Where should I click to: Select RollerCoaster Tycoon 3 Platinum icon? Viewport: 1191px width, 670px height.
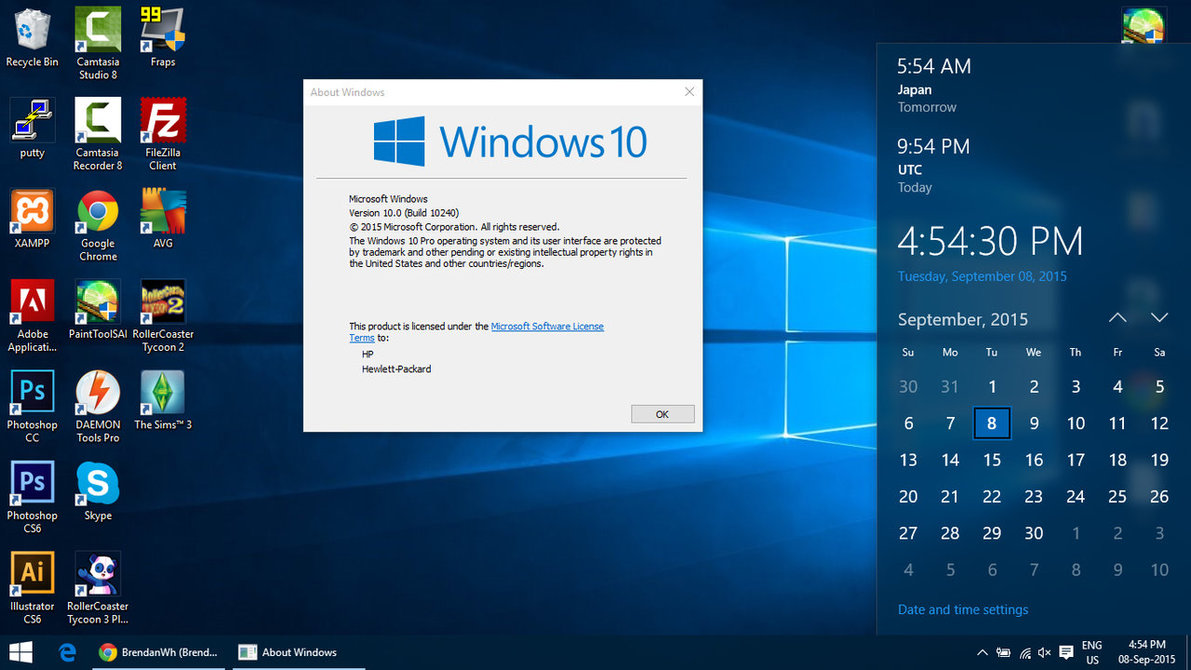tap(97, 587)
